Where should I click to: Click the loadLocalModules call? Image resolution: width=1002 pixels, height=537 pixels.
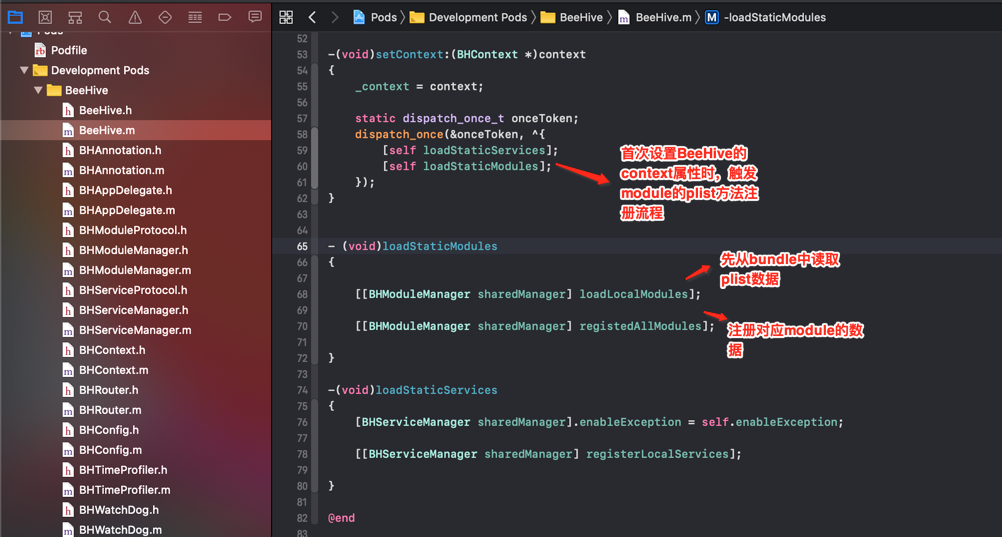[633, 294]
